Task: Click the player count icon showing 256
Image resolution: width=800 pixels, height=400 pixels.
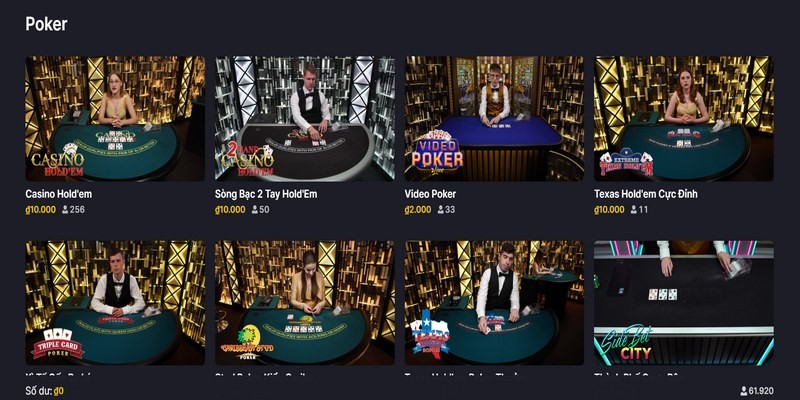Action: click(65, 210)
